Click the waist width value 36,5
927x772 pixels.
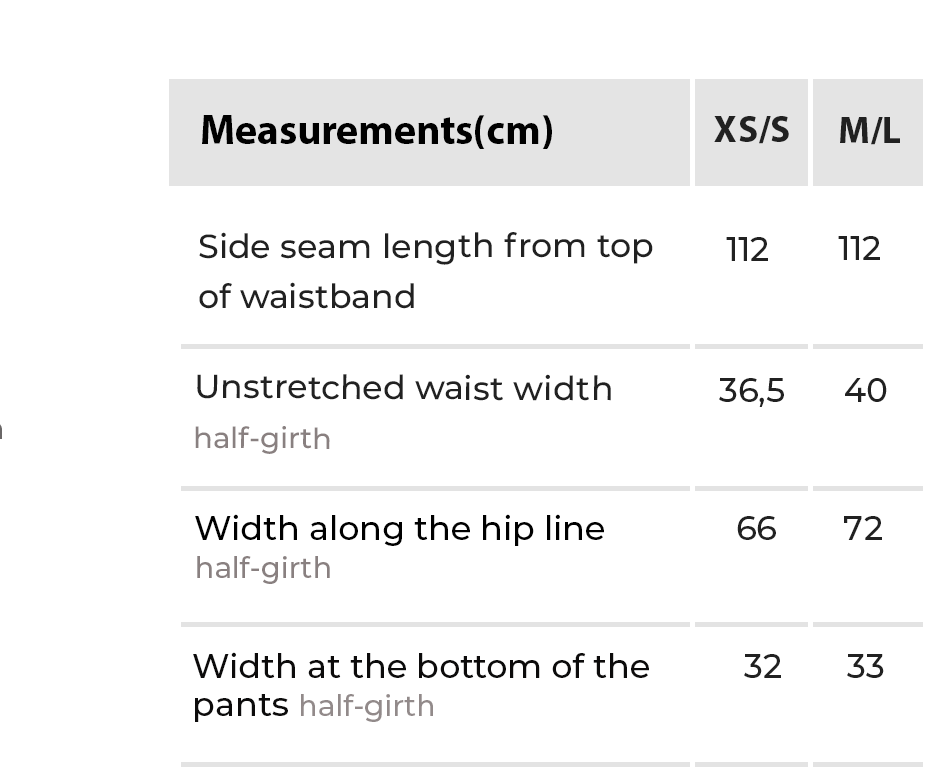[751, 390]
